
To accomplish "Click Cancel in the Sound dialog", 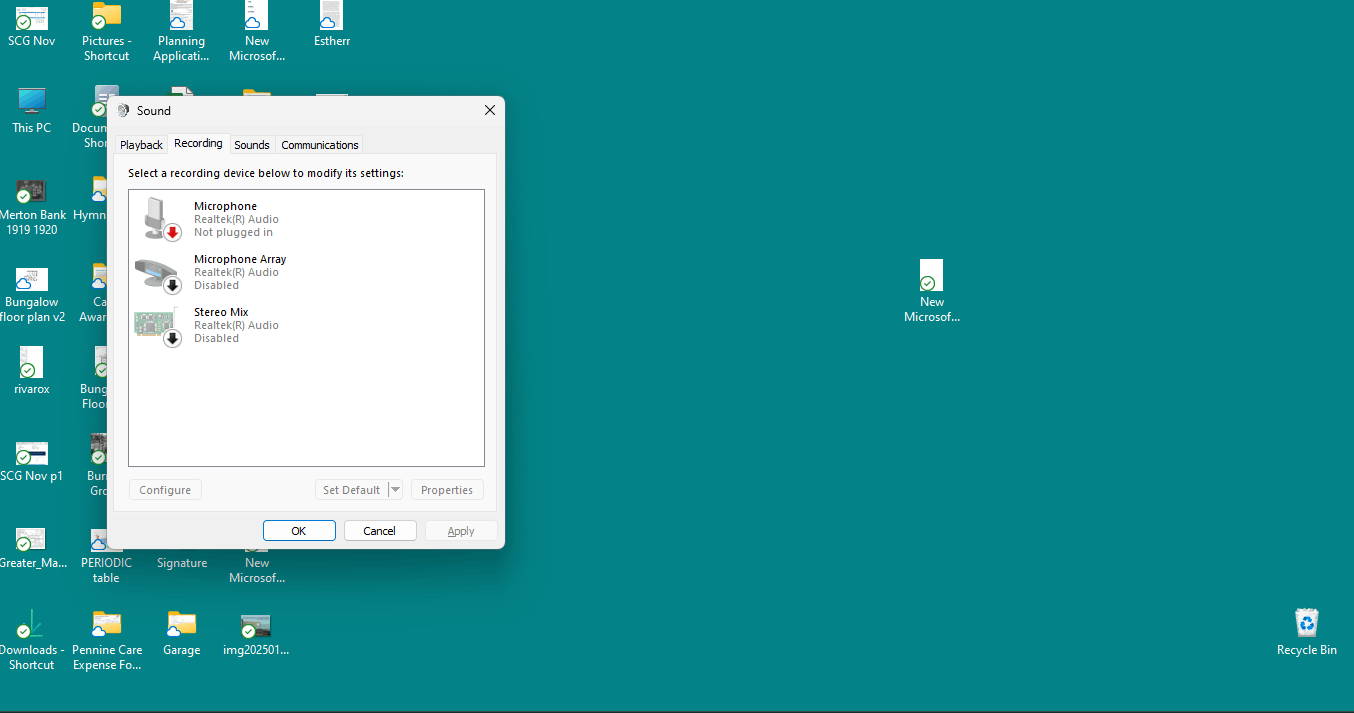I will (x=379, y=531).
